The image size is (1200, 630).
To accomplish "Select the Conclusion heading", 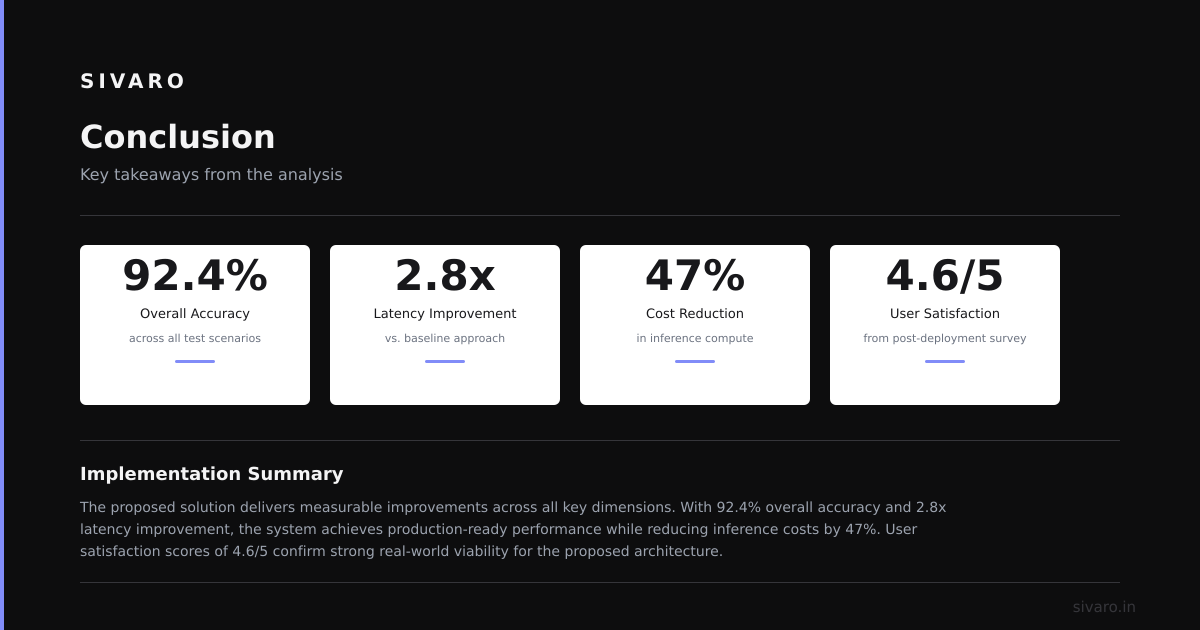I will (x=177, y=137).
